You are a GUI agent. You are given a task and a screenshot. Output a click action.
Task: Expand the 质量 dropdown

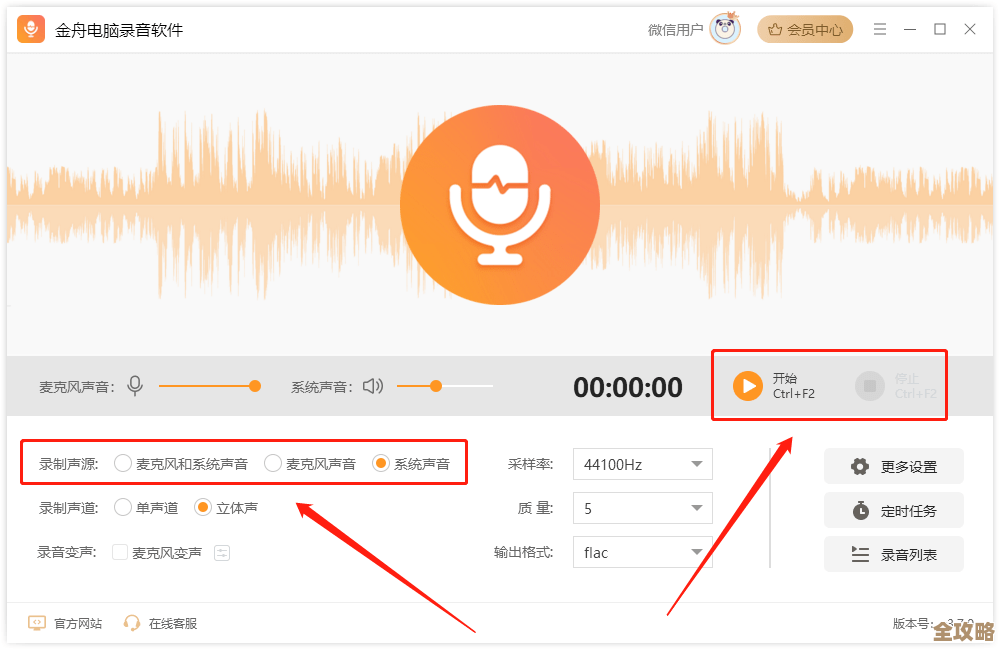point(641,508)
